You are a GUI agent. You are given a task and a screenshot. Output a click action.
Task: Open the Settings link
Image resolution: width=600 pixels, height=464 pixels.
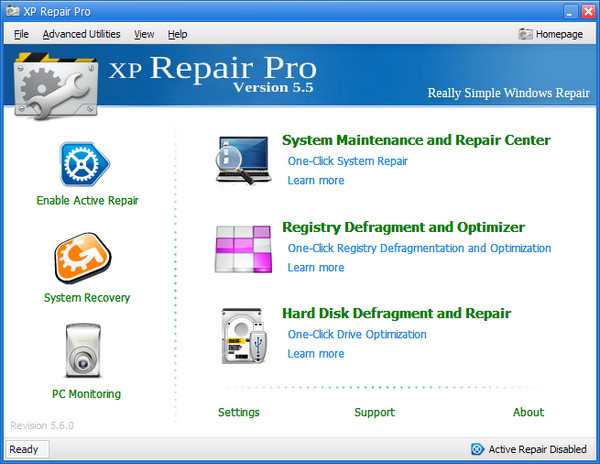click(x=238, y=412)
